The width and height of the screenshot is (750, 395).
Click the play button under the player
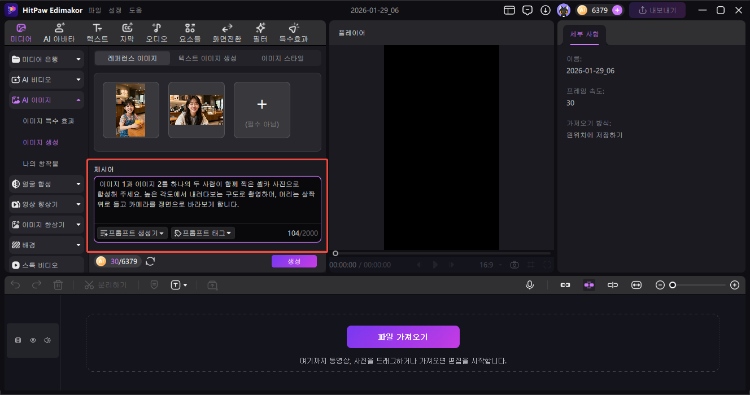pyautogui.click(x=435, y=264)
